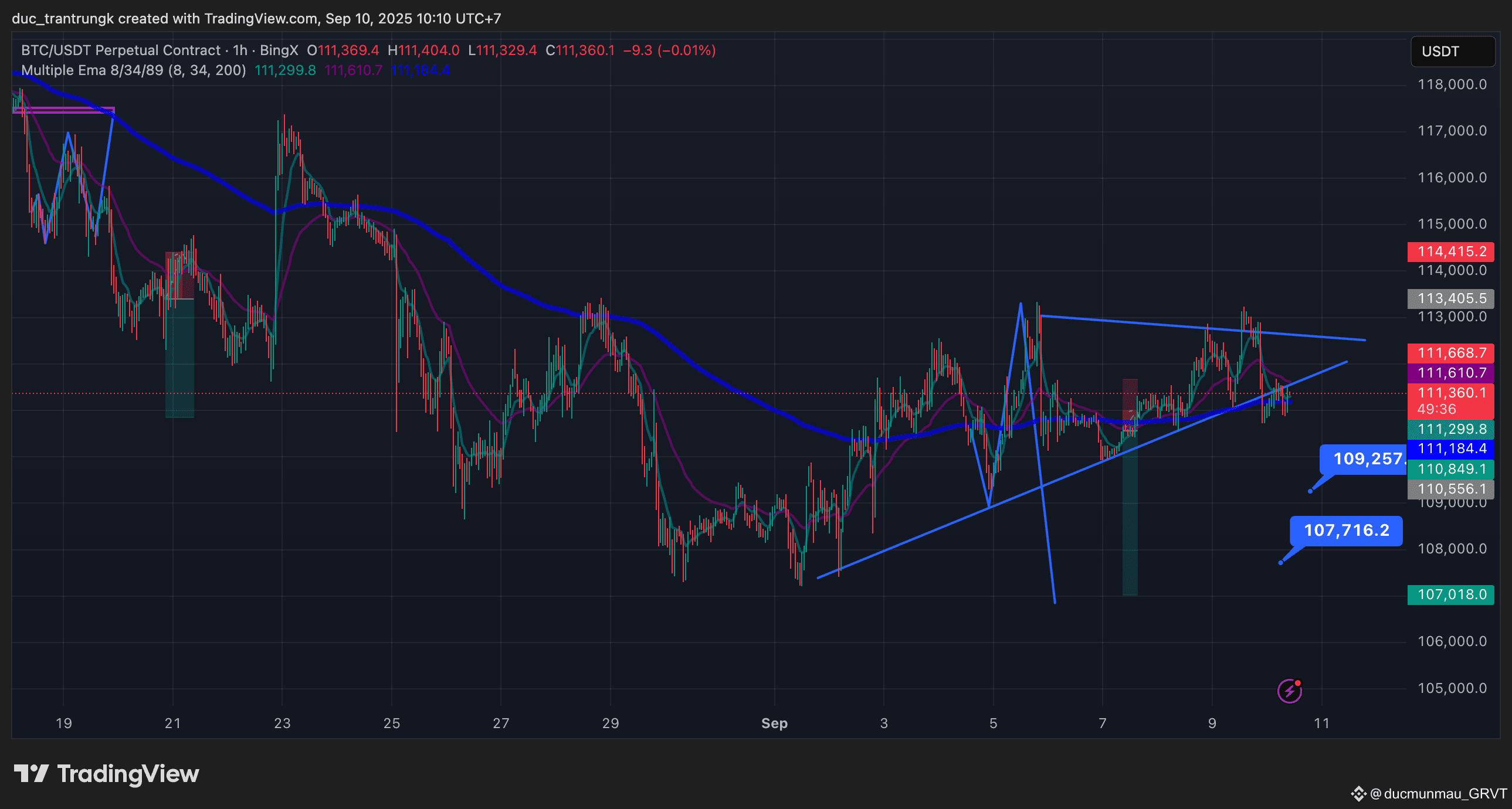Select the 109,257 price callout label
The image size is (1512, 809).
coord(1364,459)
